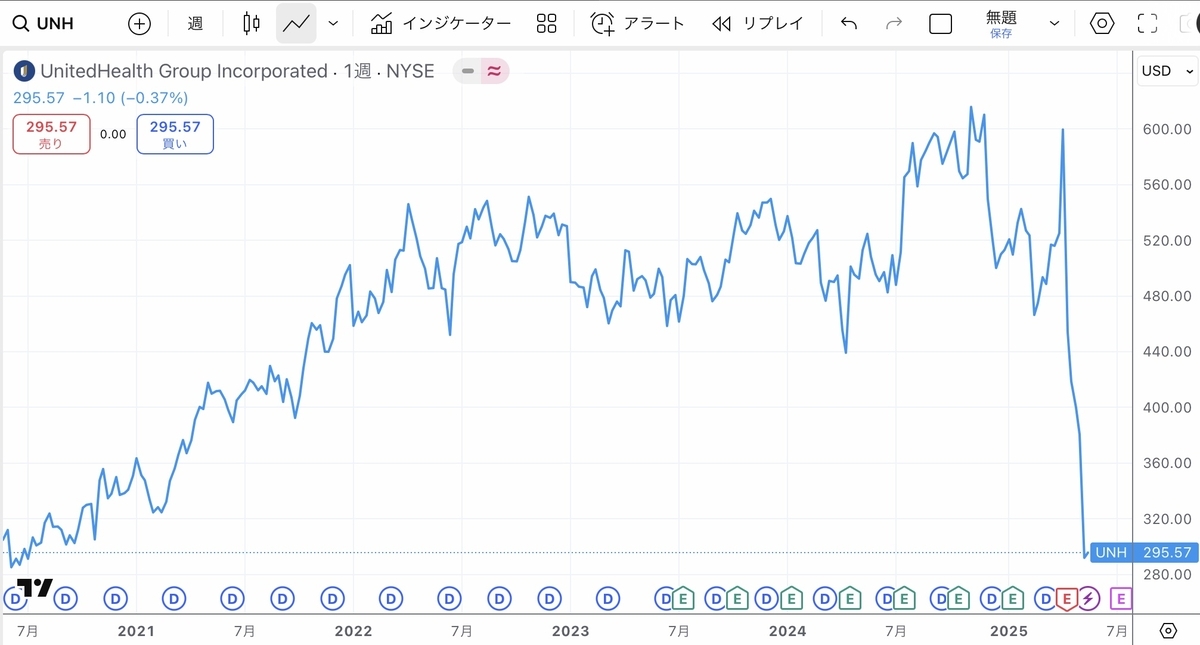Viewport: 1200px width, 645px height.
Task: Click the purple lightning event marker
Action: (1088, 598)
